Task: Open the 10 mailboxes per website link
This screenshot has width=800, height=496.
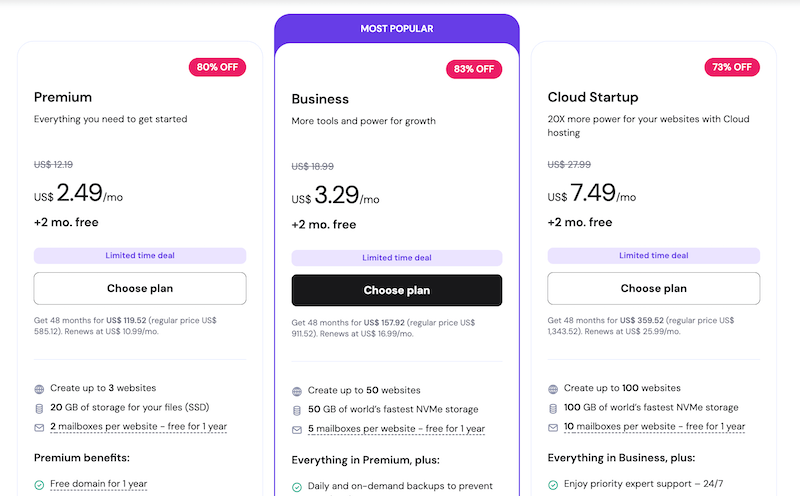Action: 655,426
